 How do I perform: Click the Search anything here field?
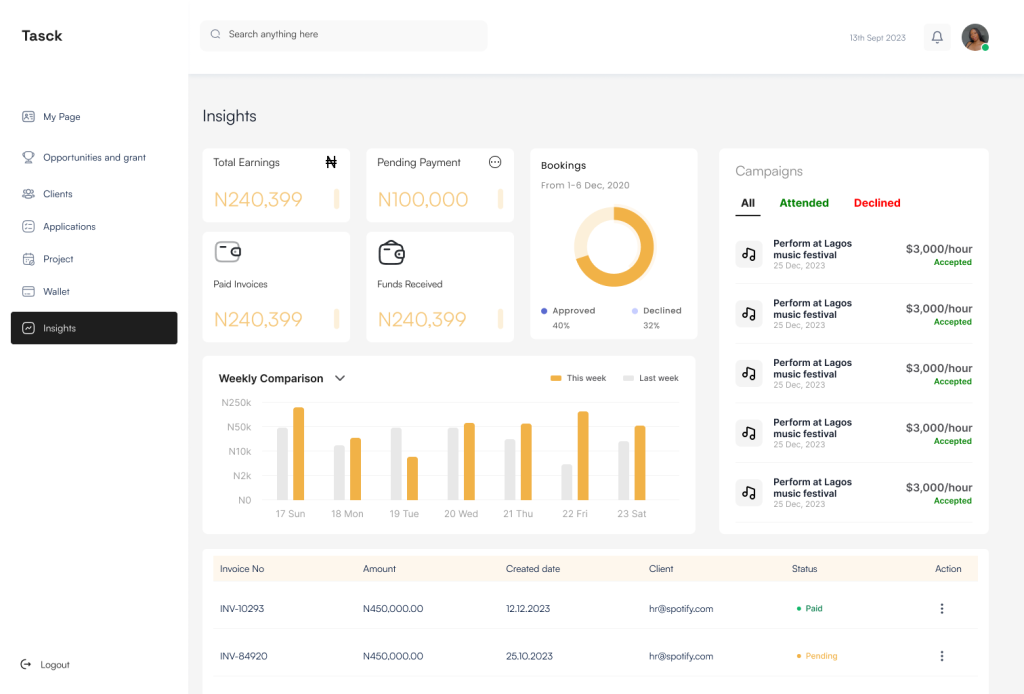[x=343, y=35]
